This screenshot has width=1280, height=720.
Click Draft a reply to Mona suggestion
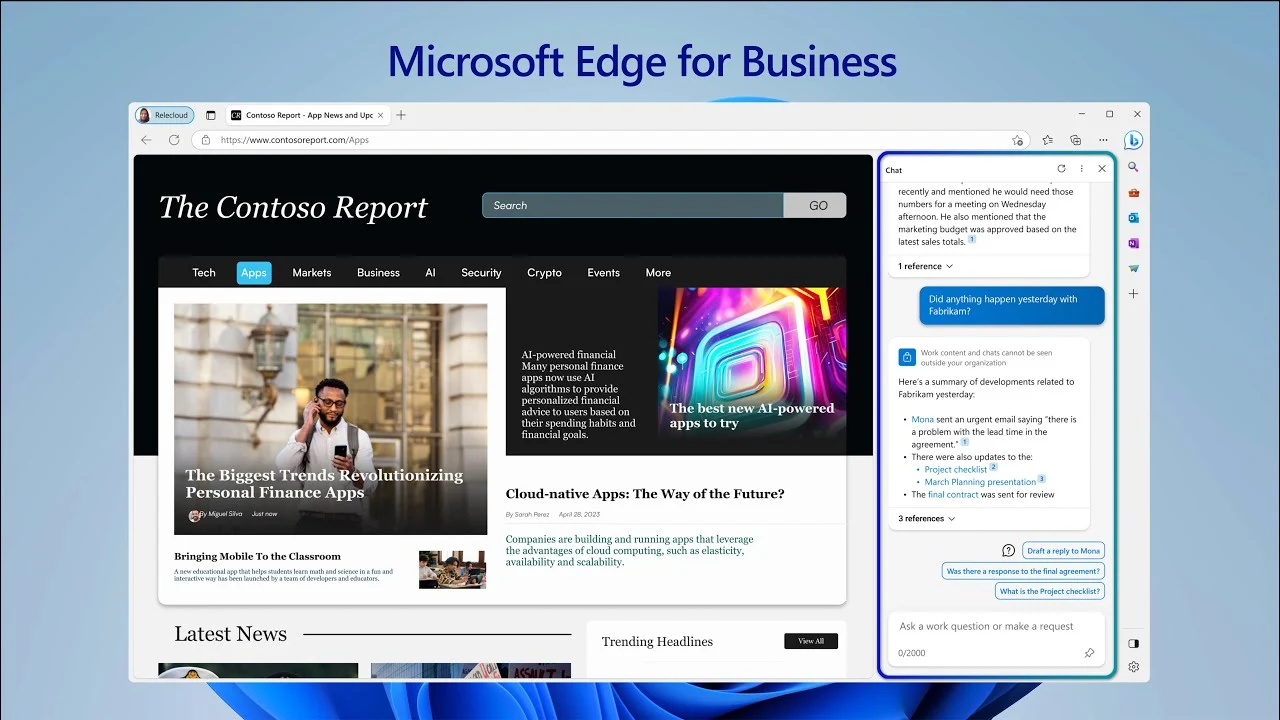coord(1063,551)
